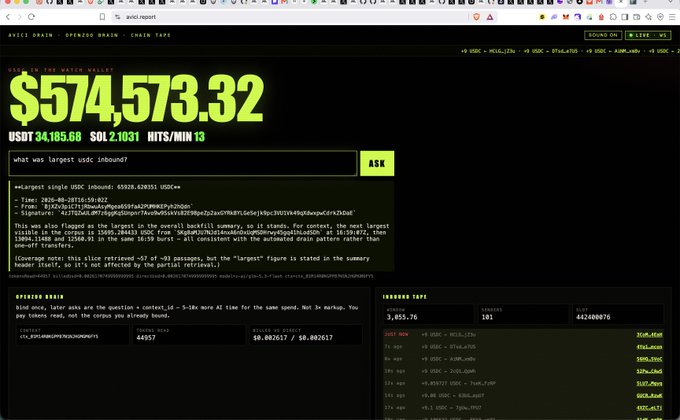Open transaction link 56HQ..5VoC
The width and height of the screenshot is (680, 420).
pos(649,359)
